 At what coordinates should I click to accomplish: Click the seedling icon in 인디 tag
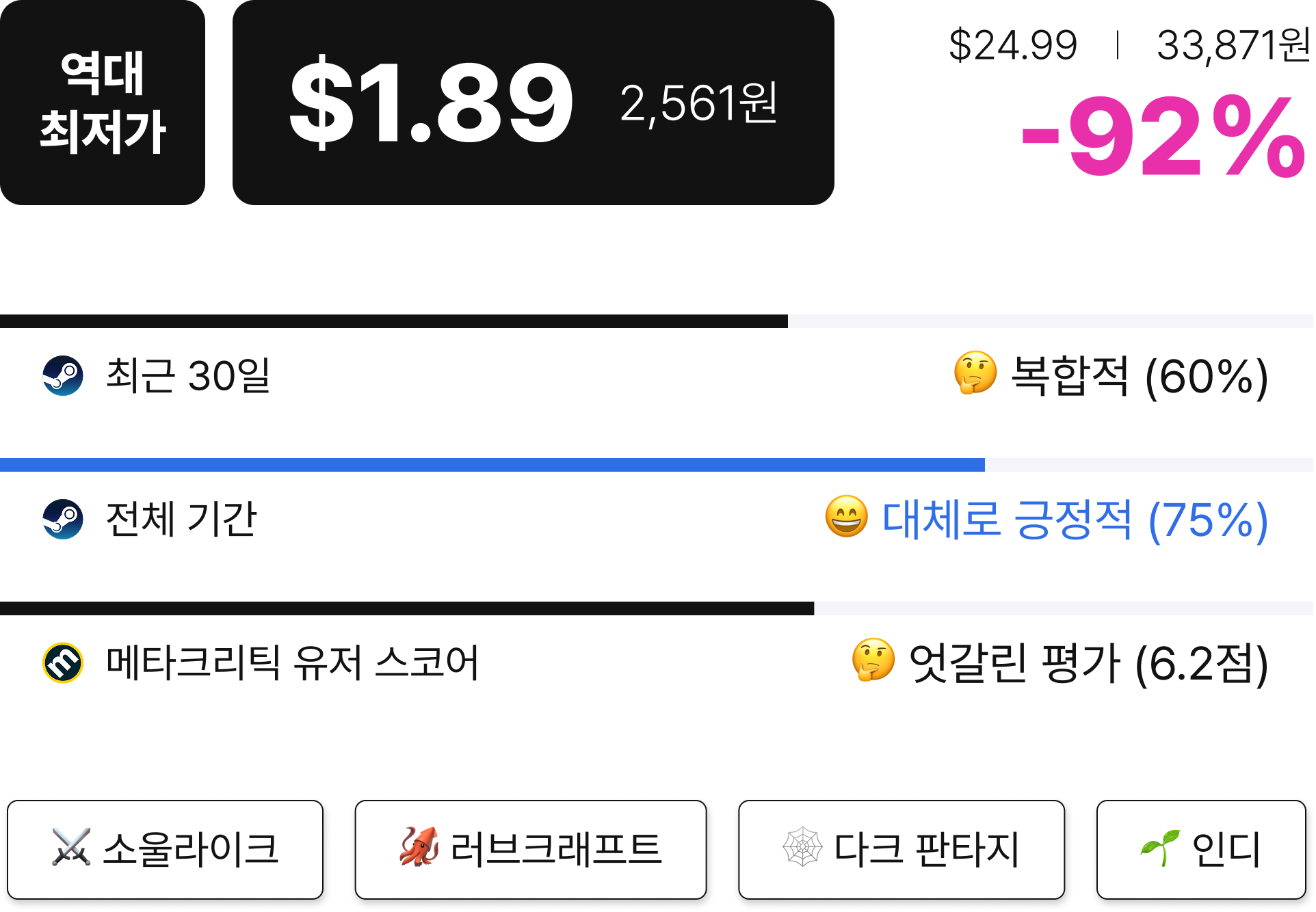1160,848
